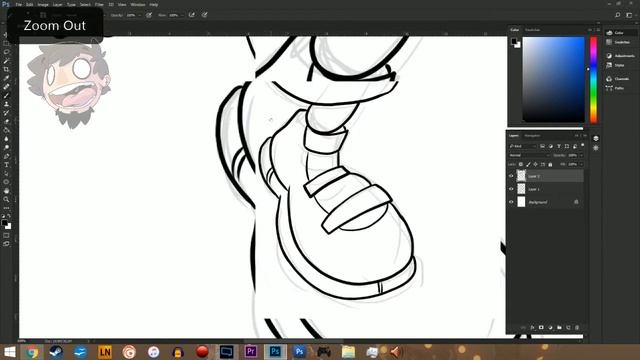The width and height of the screenshot is (640, 360).
Task: Open brush Opacity dropdown in options bar
Action: pyautogui.click(x=140, y=15)
